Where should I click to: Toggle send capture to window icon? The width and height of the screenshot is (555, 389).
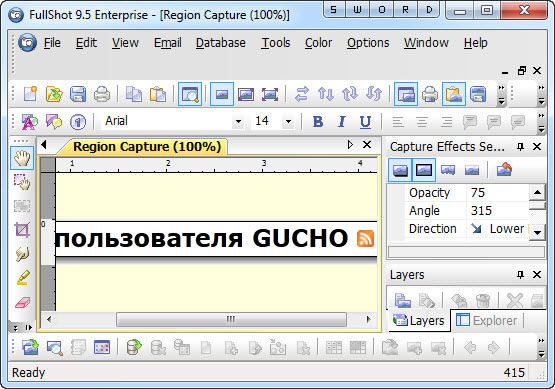tap(406, 94)
